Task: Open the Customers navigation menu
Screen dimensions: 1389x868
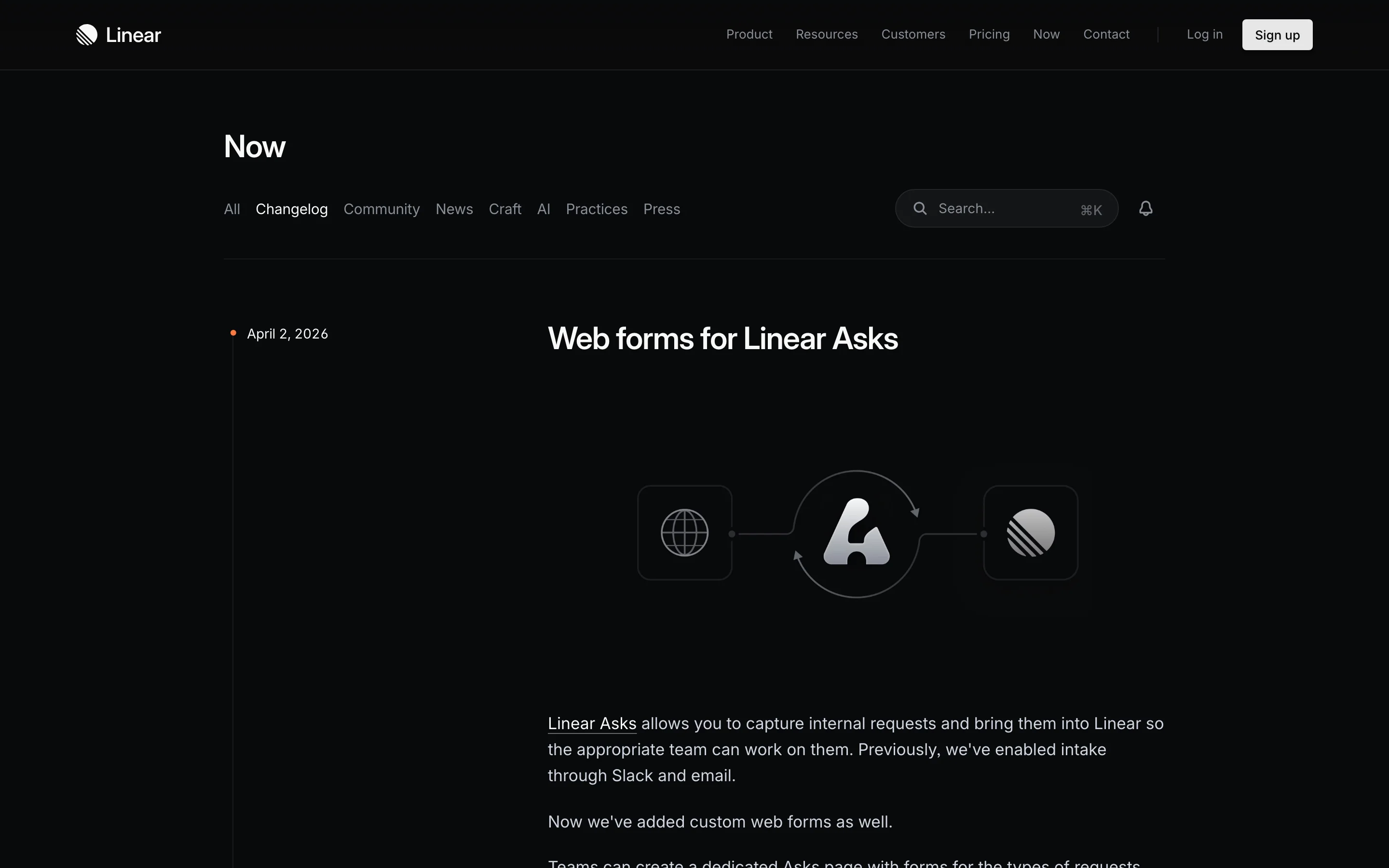Action: 913,34
